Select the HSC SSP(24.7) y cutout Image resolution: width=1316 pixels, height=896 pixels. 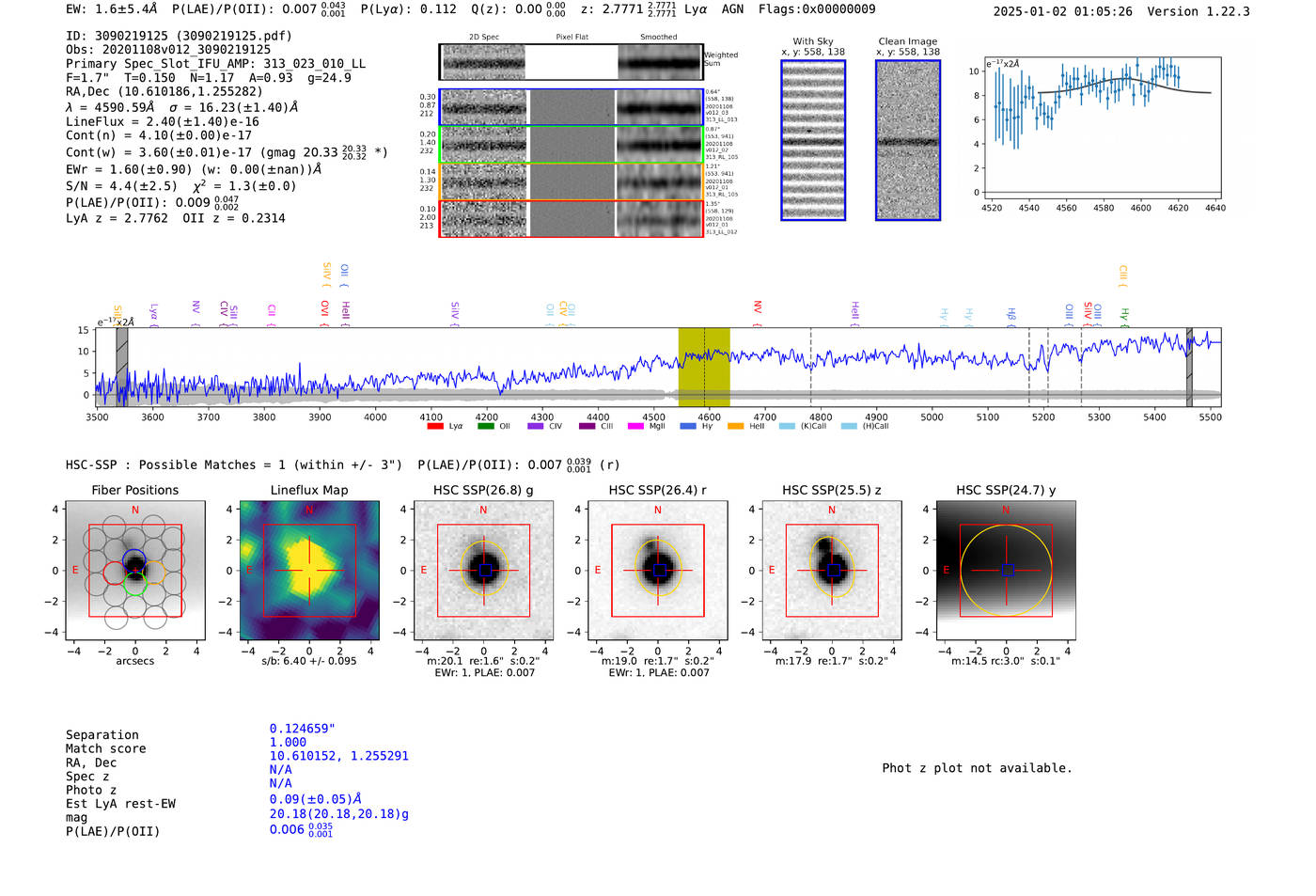coord(1006,571)
